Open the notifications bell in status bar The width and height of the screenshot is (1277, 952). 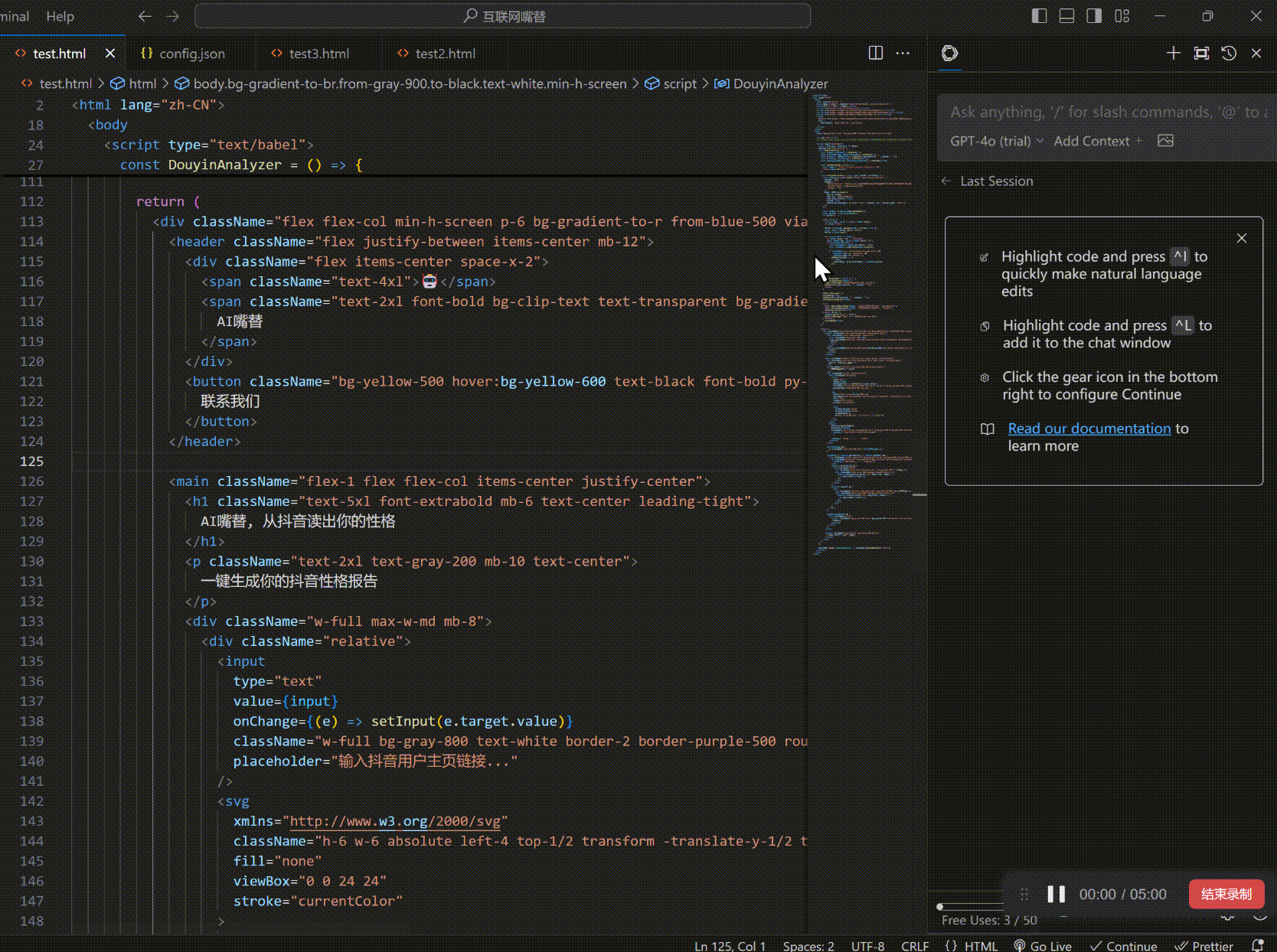tap(1257, 946)
